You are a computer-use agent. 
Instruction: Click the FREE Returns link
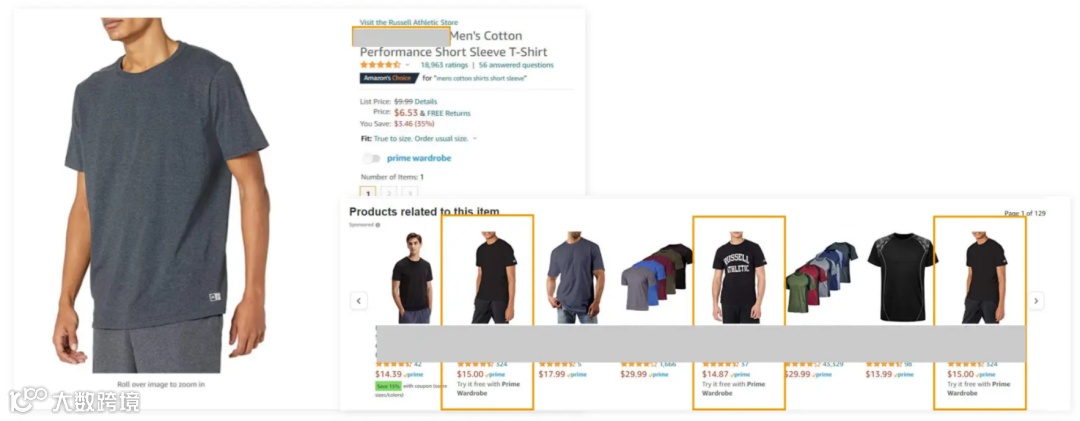448,112
